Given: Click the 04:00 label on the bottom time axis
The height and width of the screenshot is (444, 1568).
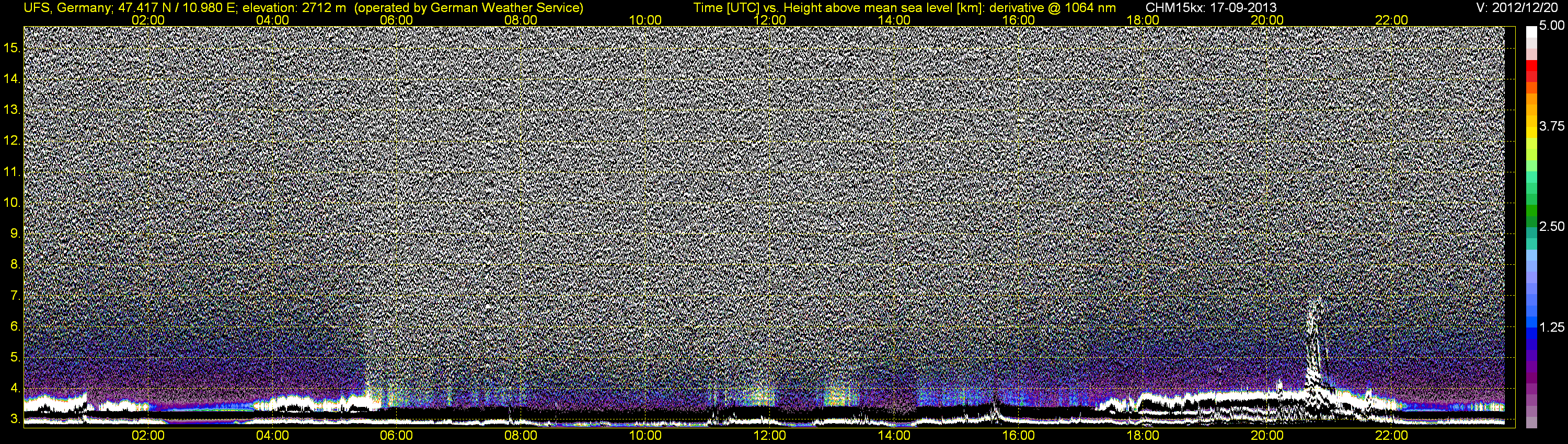Looking at the screenshot, I should 272,436.
